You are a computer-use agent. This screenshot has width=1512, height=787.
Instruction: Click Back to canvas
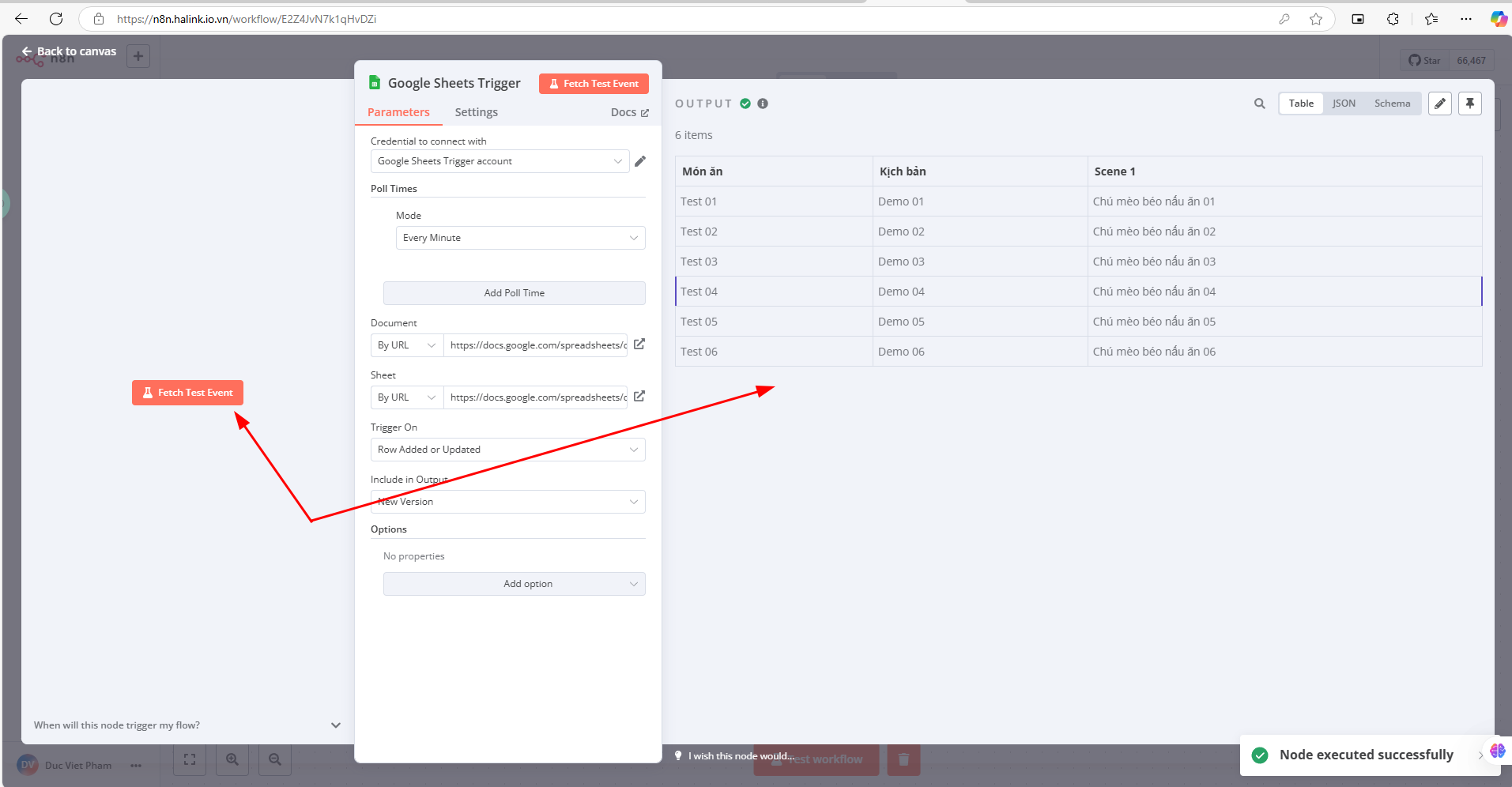(x=69, y=51)
